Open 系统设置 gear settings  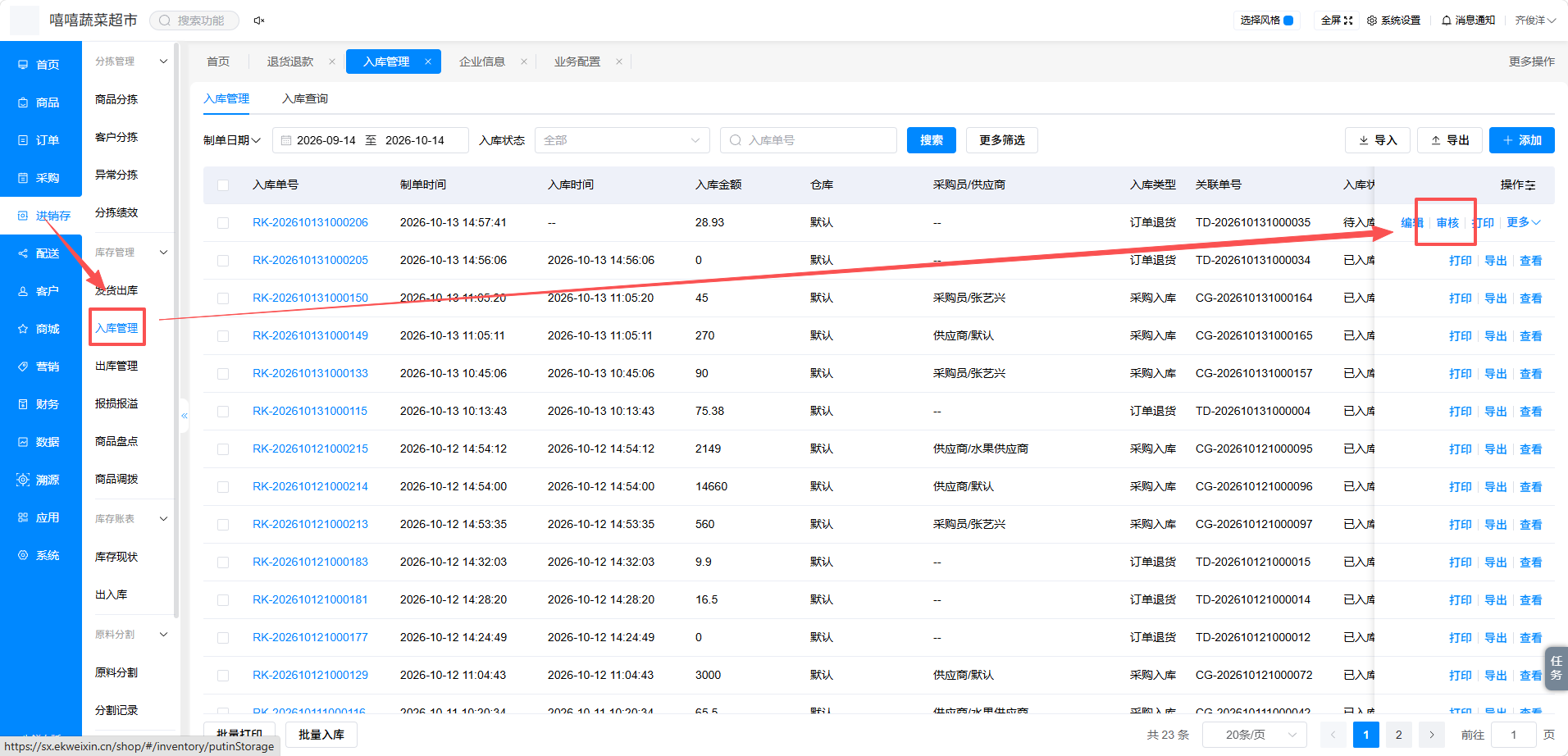click(1393, 20)
